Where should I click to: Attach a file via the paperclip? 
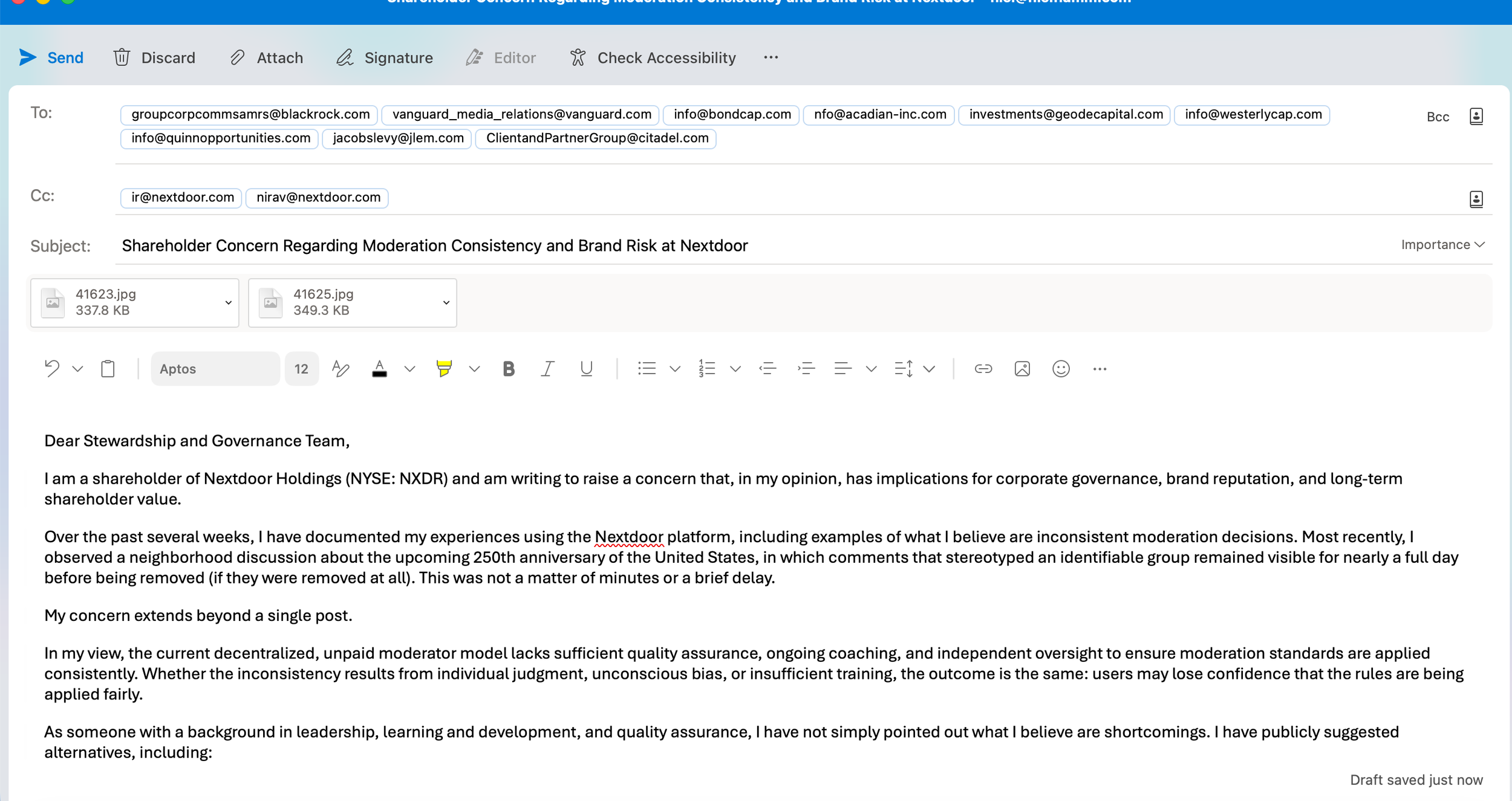pyautogui.click(x=266, y=57)
